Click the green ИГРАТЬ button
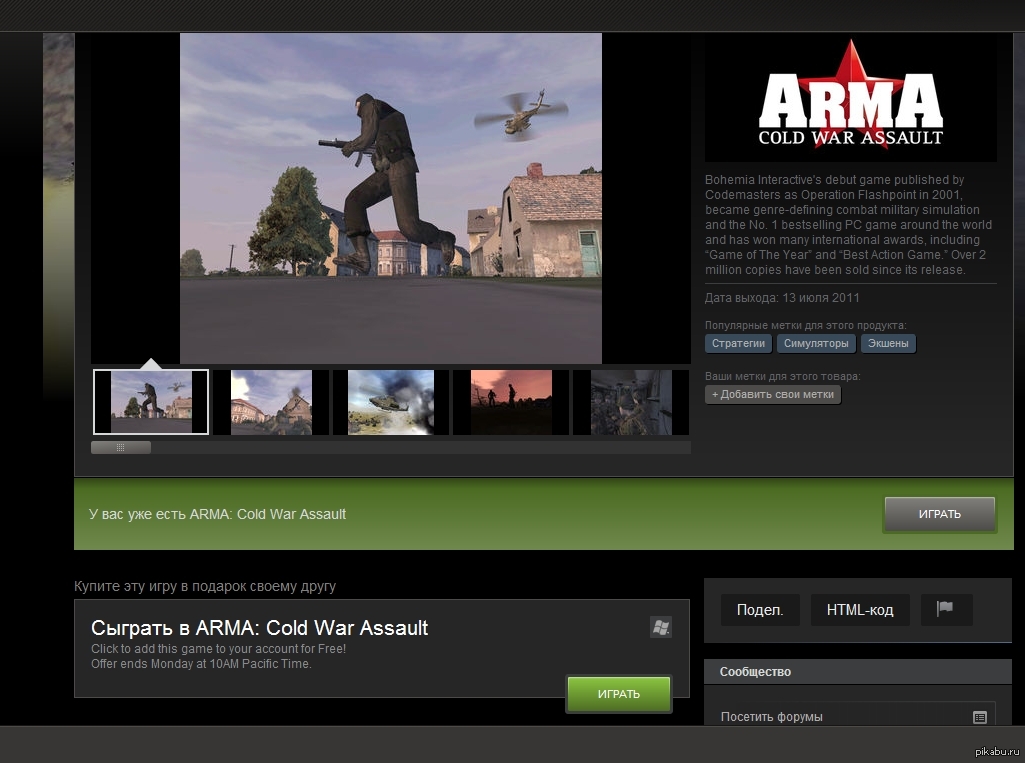The width and height of the screenshot is (1025, 763). (618, 694)
